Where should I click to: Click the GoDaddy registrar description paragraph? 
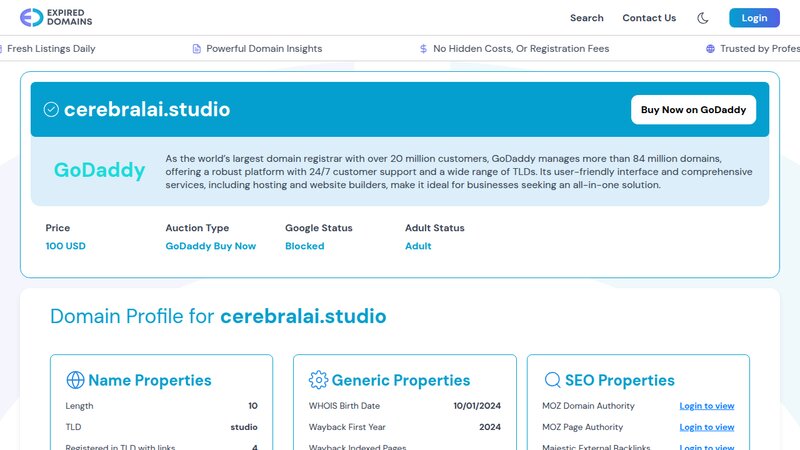pos(459,172)
